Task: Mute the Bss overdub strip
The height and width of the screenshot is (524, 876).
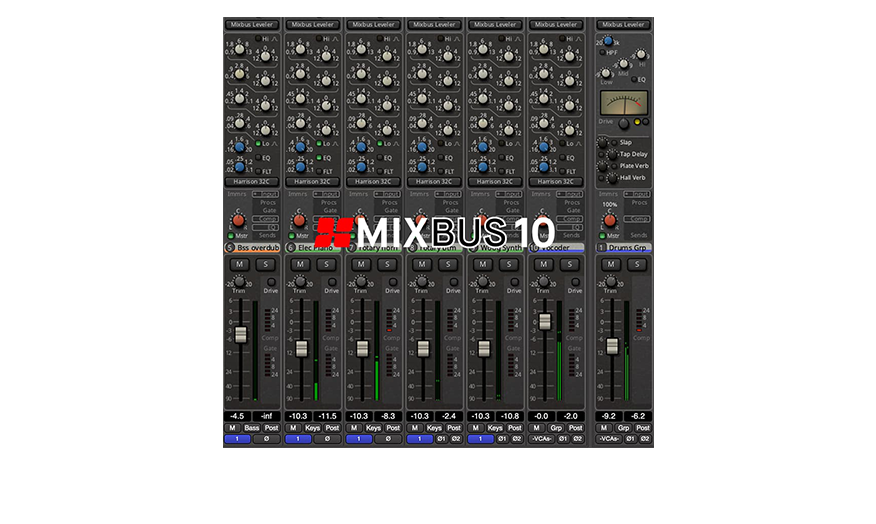Action: [239, 264]
